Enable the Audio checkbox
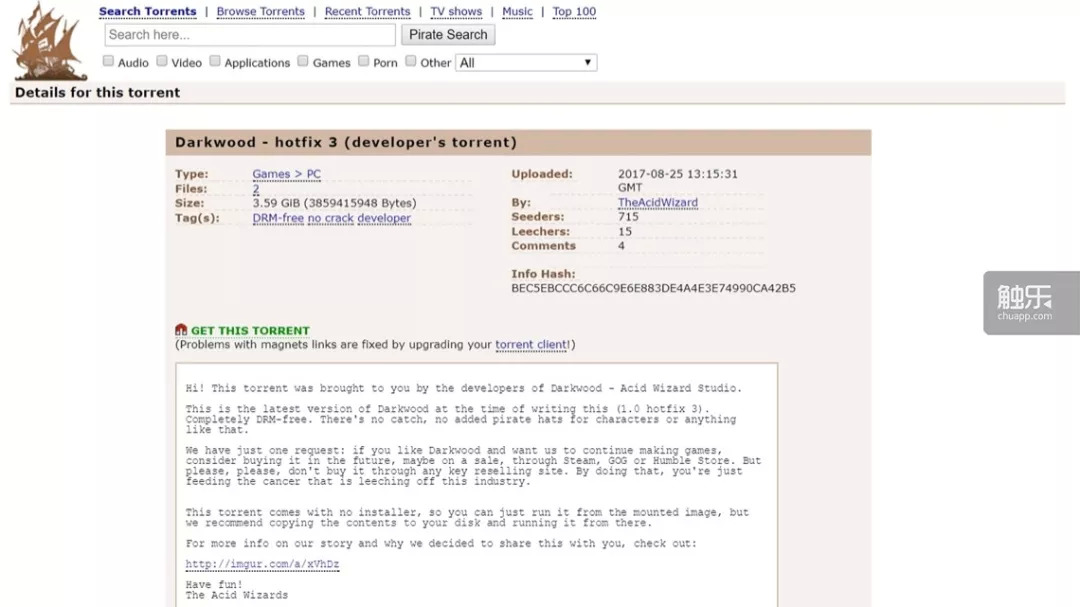Viewport: 1080px width, 607px height. 108,61
